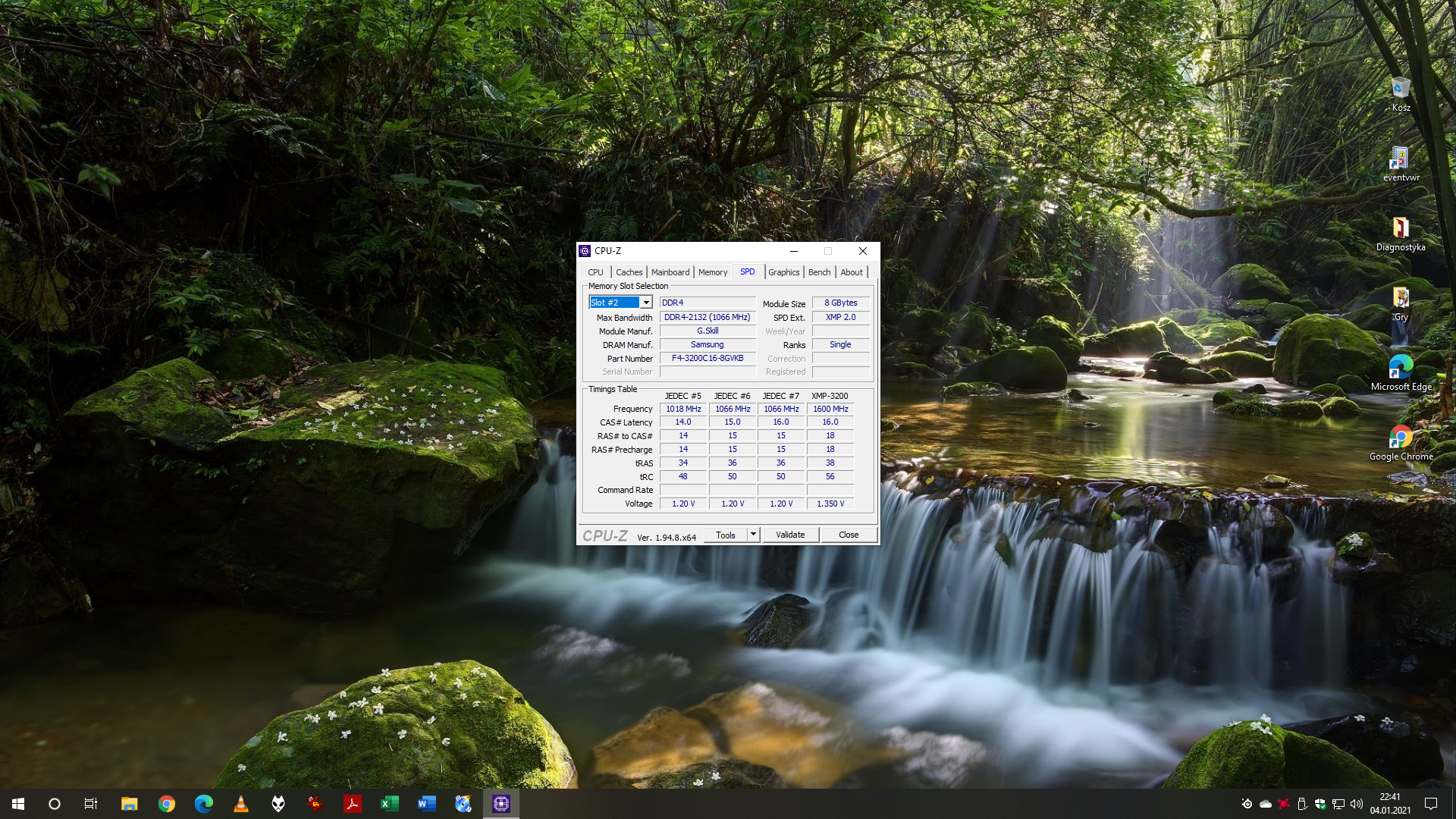The image size is (1456, 819).
Task: Open the Task View button in the taskbar
Action: pos(91,804)
